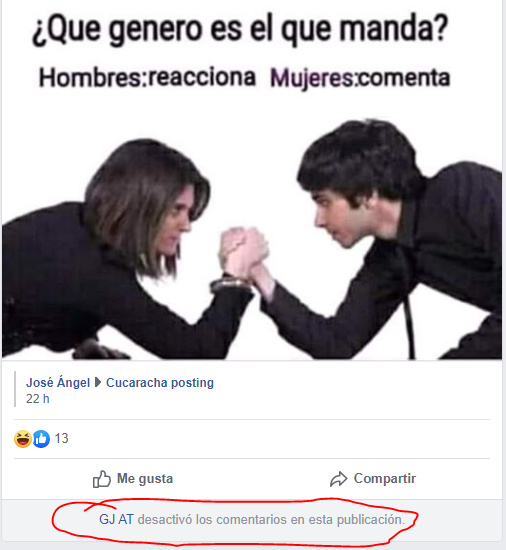Click the 'Hombres:reacciona' text
506x550 pixels.
(147, 78)
